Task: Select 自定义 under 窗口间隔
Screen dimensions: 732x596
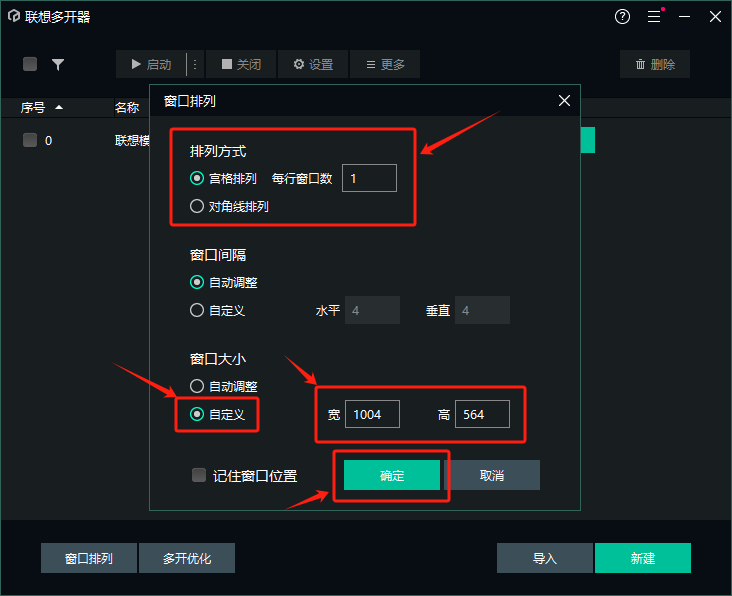Action: pyautogui.click(x=197, y=310)
